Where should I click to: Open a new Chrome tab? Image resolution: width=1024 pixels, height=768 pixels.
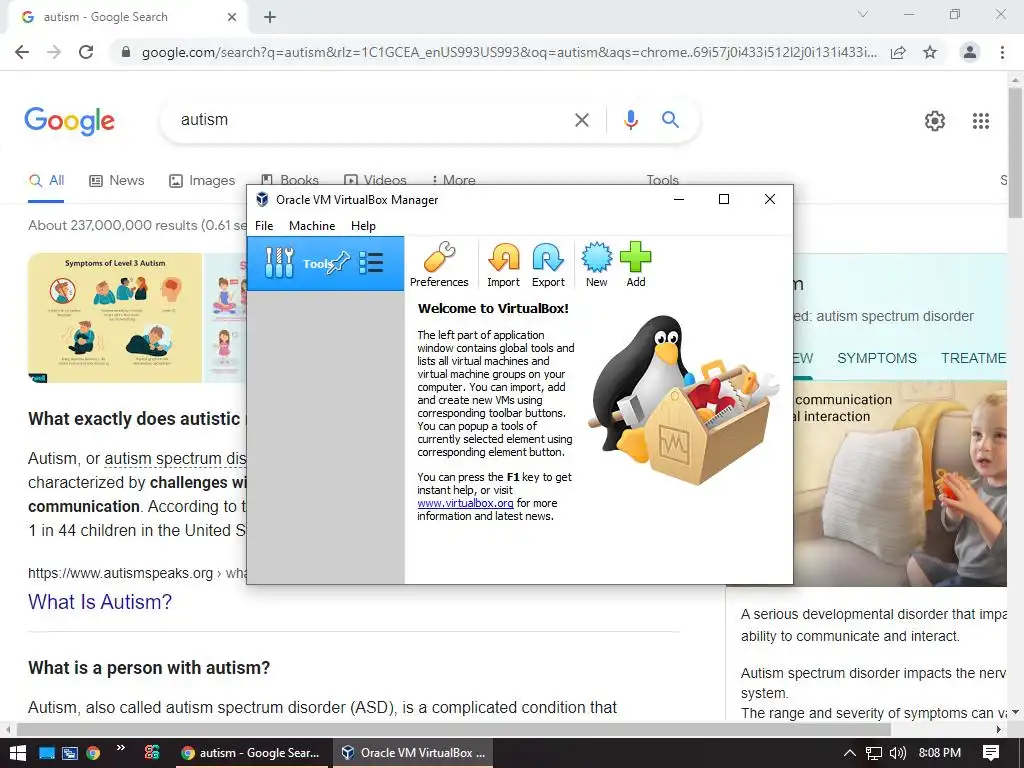[x=270, y=17]
